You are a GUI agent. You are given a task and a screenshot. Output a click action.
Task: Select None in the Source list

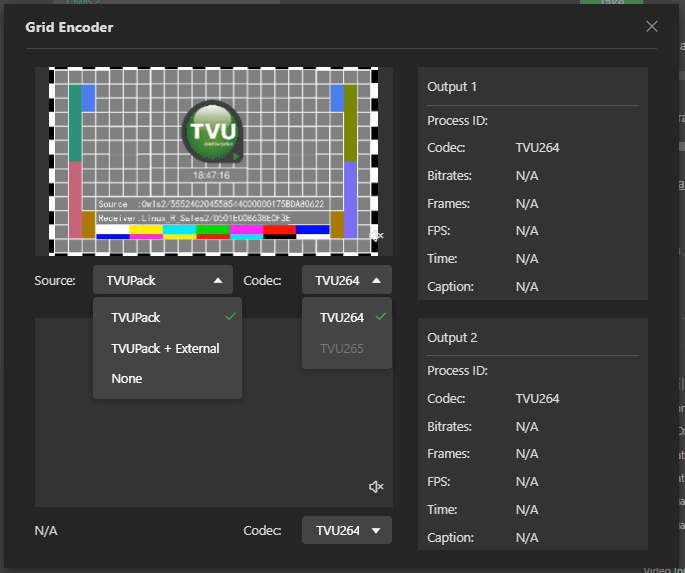pos(167,378)
